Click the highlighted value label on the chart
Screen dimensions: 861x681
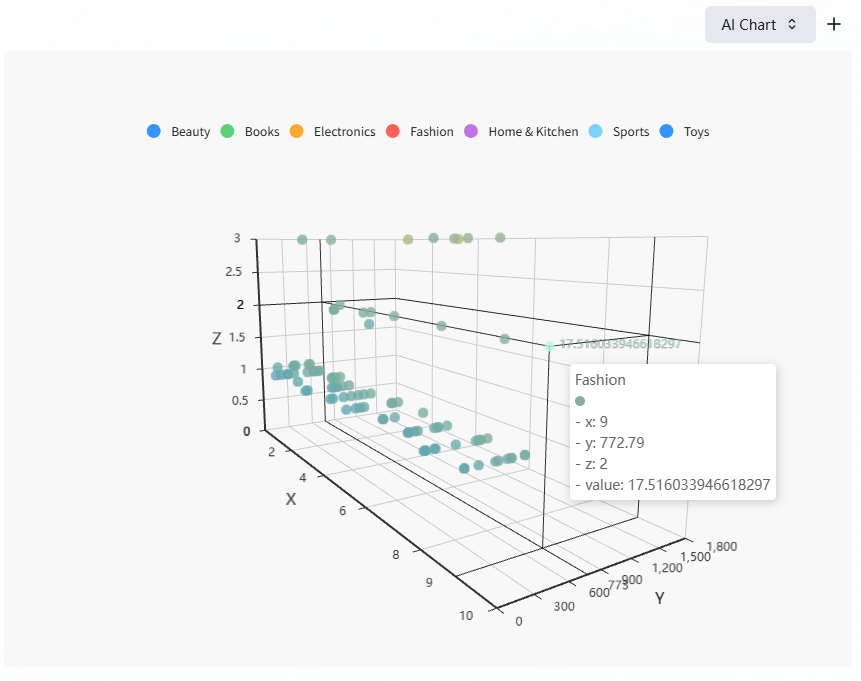(620, 343)
